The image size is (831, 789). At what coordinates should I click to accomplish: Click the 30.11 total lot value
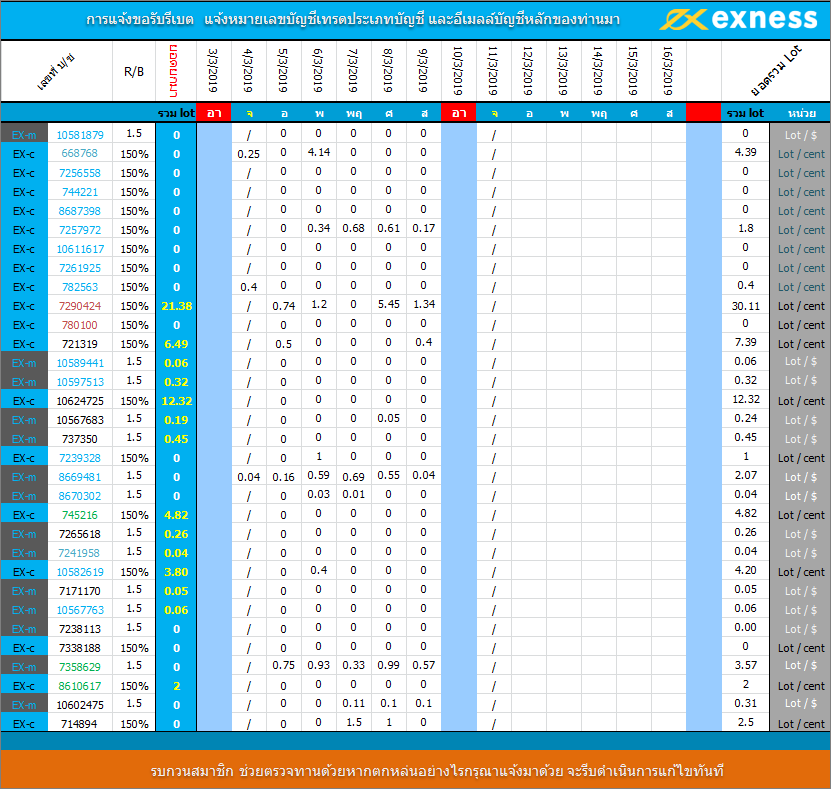(x=744, y=305)
